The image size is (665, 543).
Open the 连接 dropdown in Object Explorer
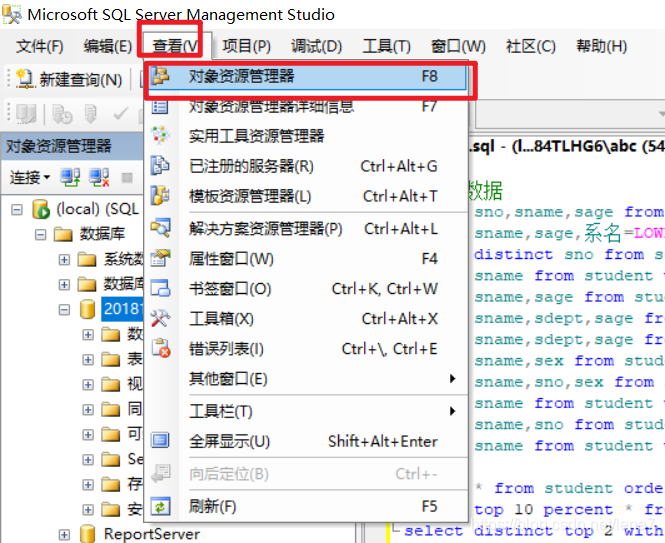coord(30,177)
